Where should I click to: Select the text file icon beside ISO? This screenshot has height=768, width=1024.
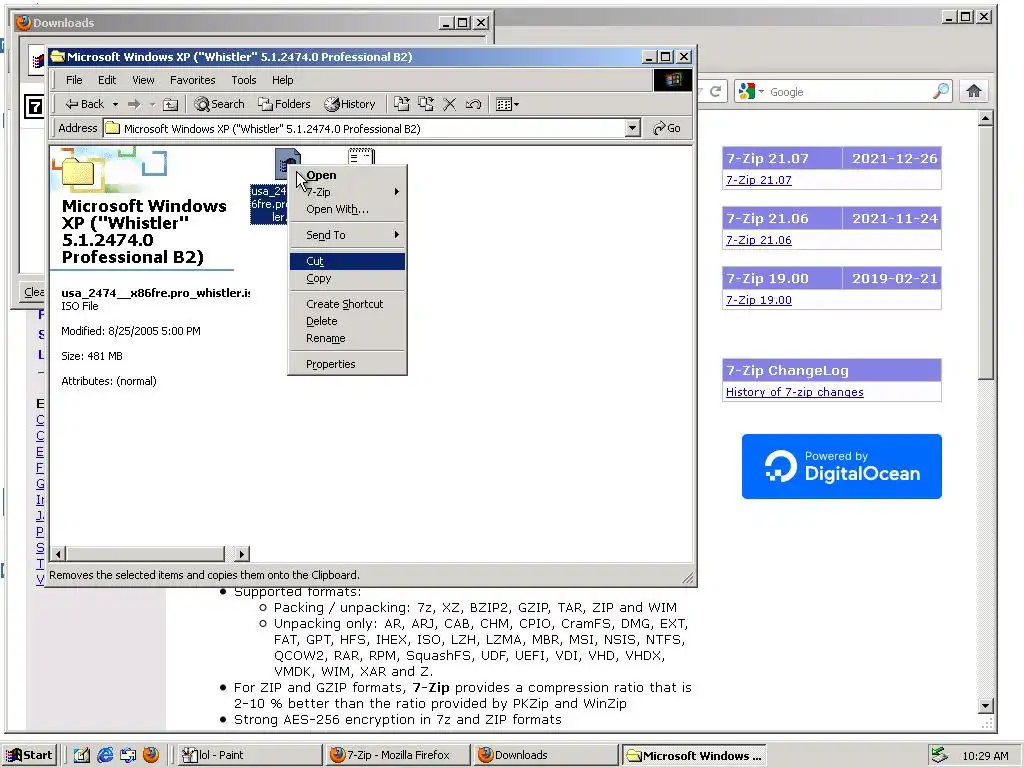tap(361, 157)
